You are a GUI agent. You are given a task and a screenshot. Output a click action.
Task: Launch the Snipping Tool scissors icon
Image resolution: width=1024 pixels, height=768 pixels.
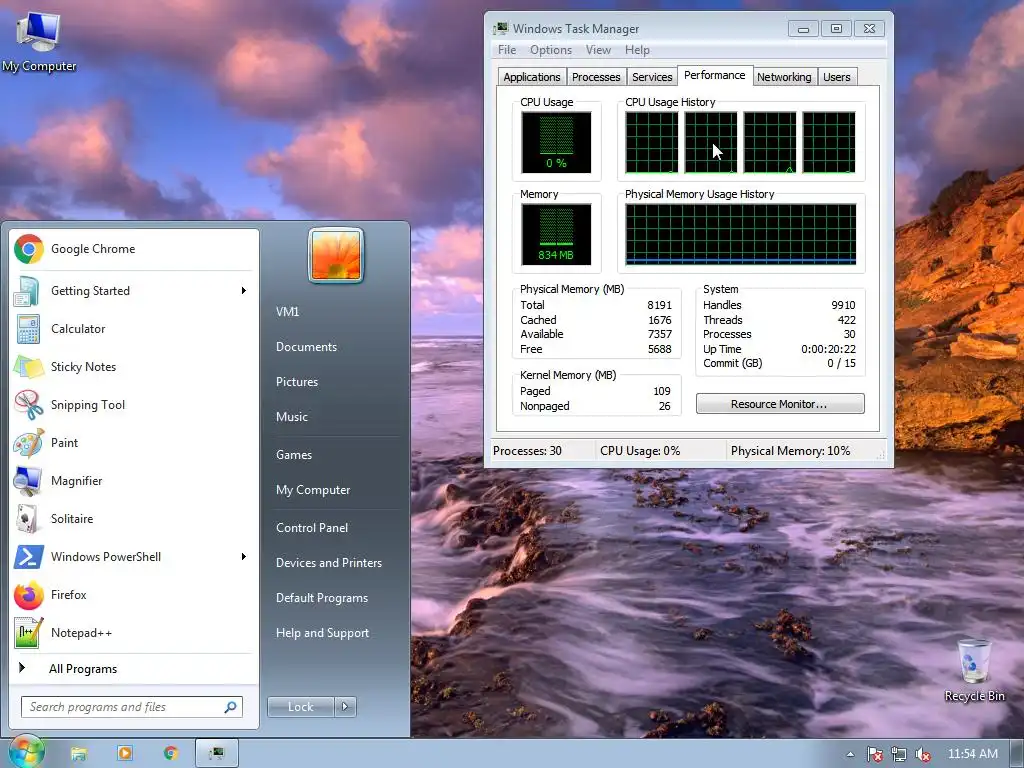pyautogui.click(x=29, y=405)
